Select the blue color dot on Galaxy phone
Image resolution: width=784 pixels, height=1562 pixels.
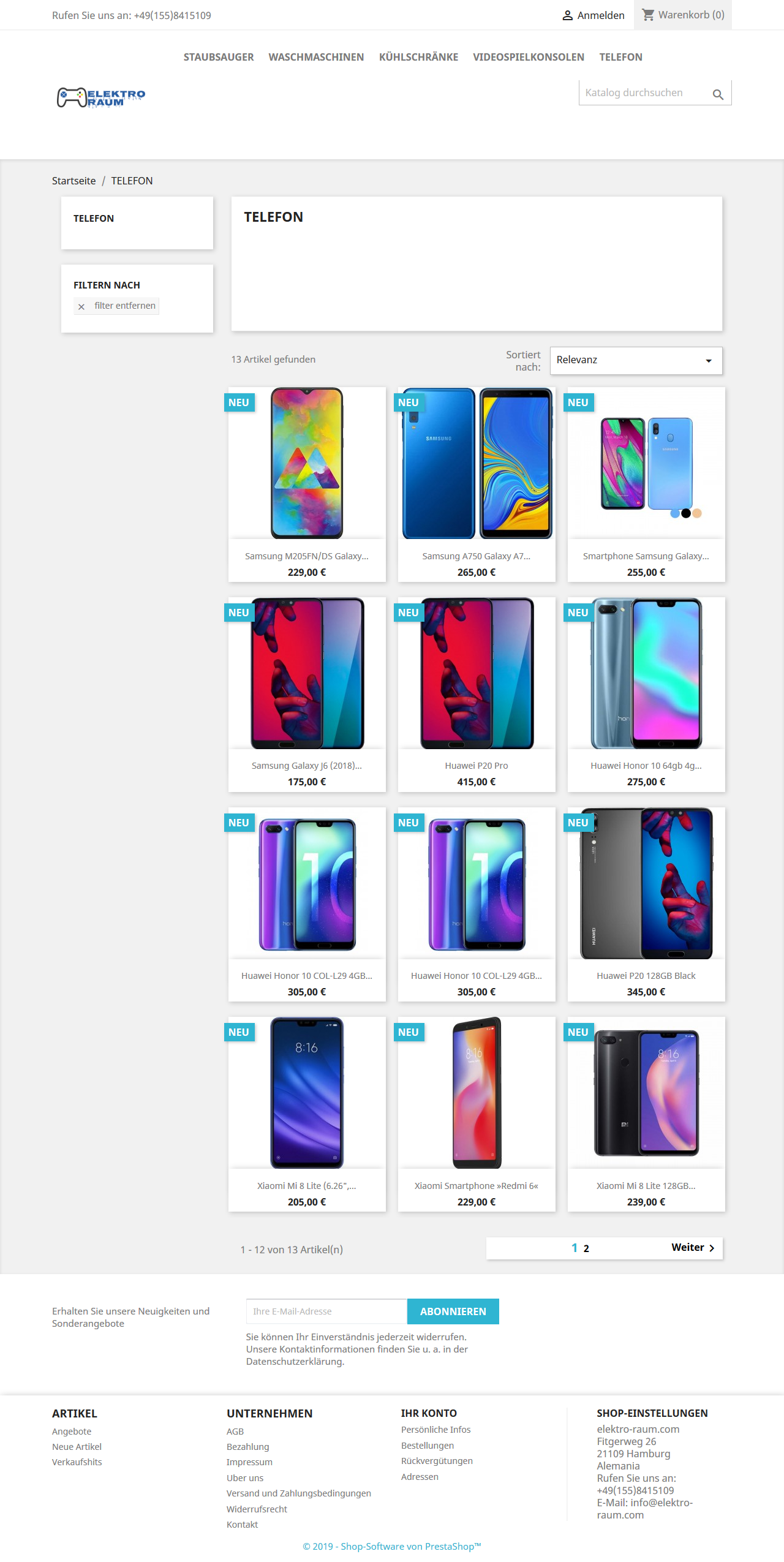675,513
